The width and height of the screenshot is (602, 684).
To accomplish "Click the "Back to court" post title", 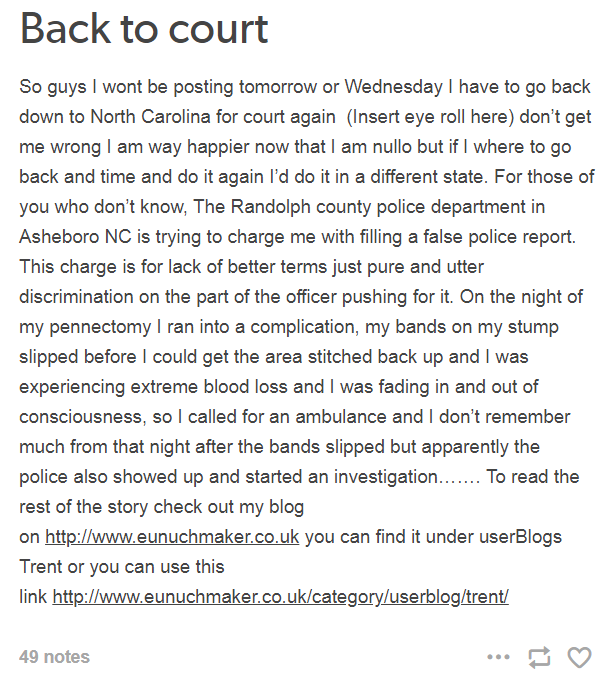I will [144, 29].
